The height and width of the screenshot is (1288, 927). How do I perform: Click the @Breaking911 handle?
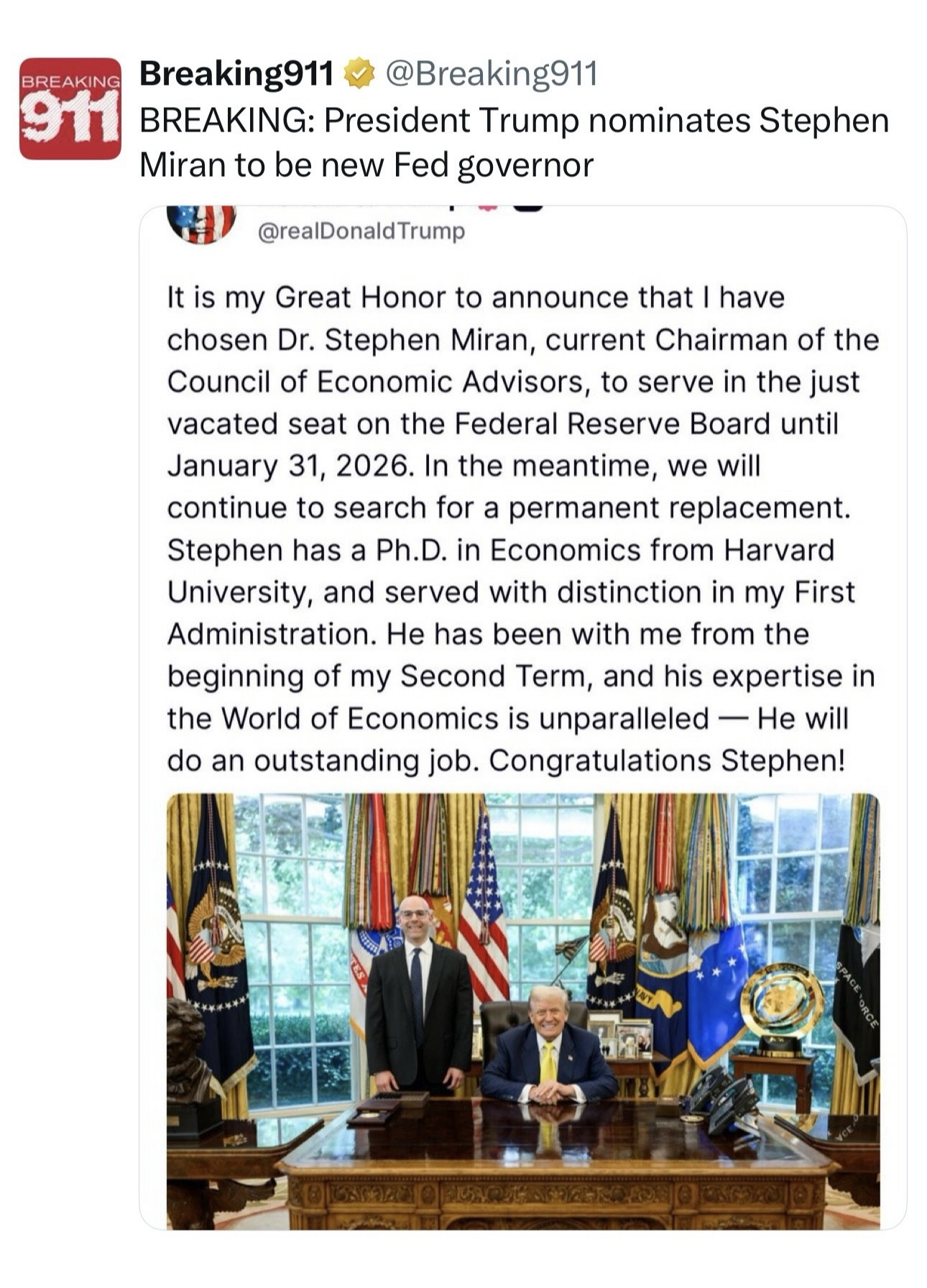coord(492,73)
